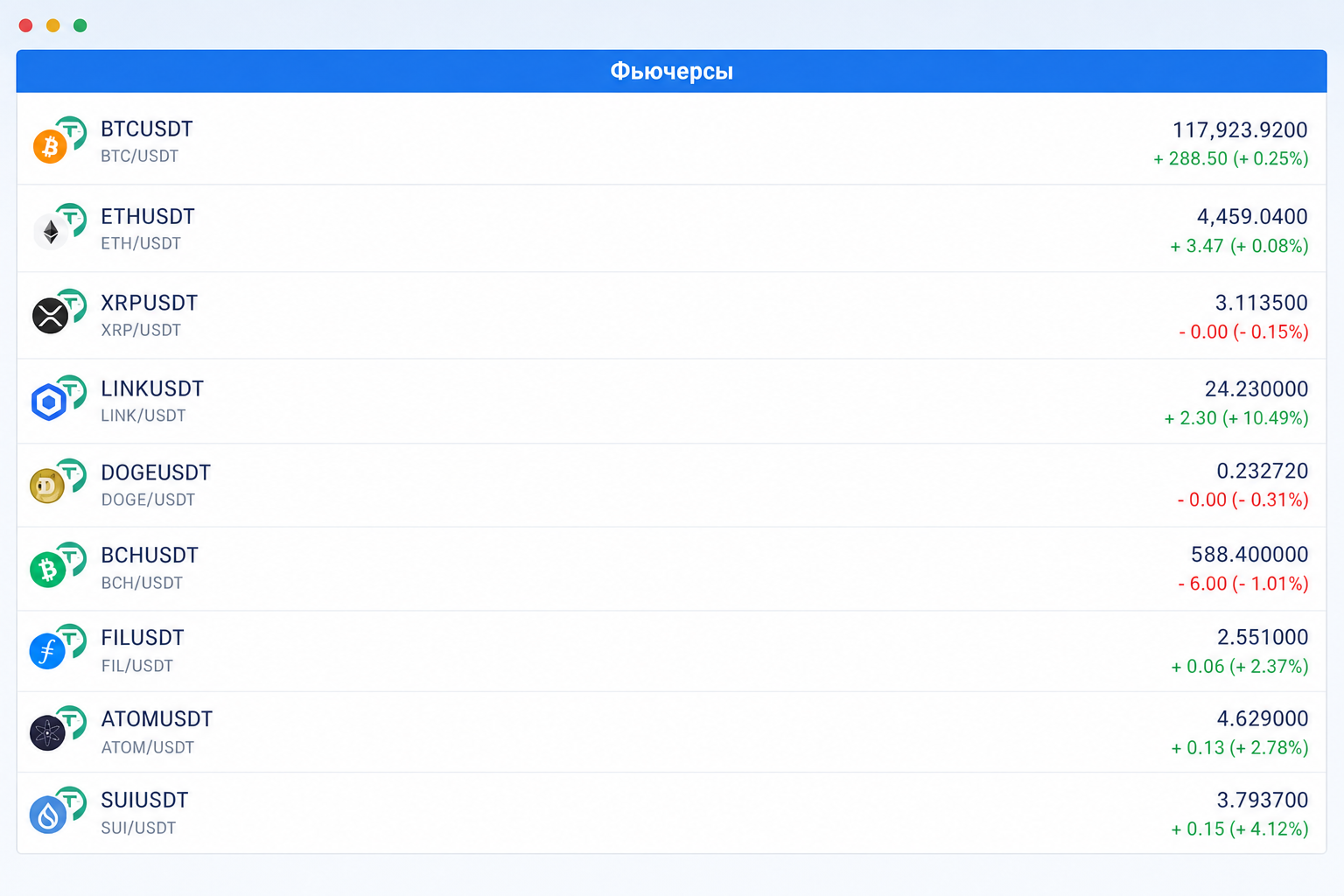Image resolution: width=1344 pixels, height=896 pixels.
Task: Click the SUI/USDT pair subtitle
Action: (x=138, y=828)
